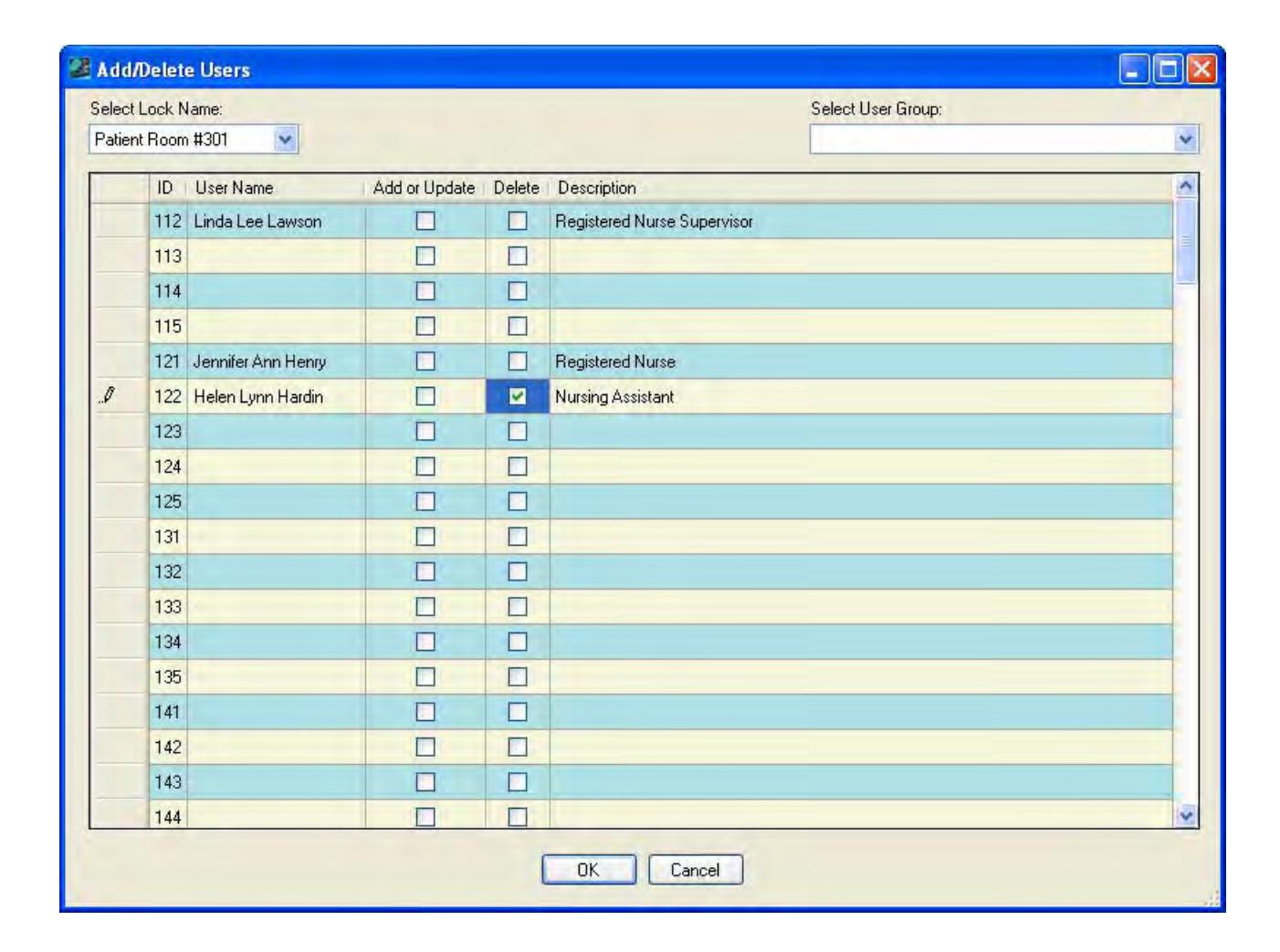Viewport: 1280px width, 952px height.
Task: Check Delete for Jennifer Ann Henry
Action: [518, 361]
